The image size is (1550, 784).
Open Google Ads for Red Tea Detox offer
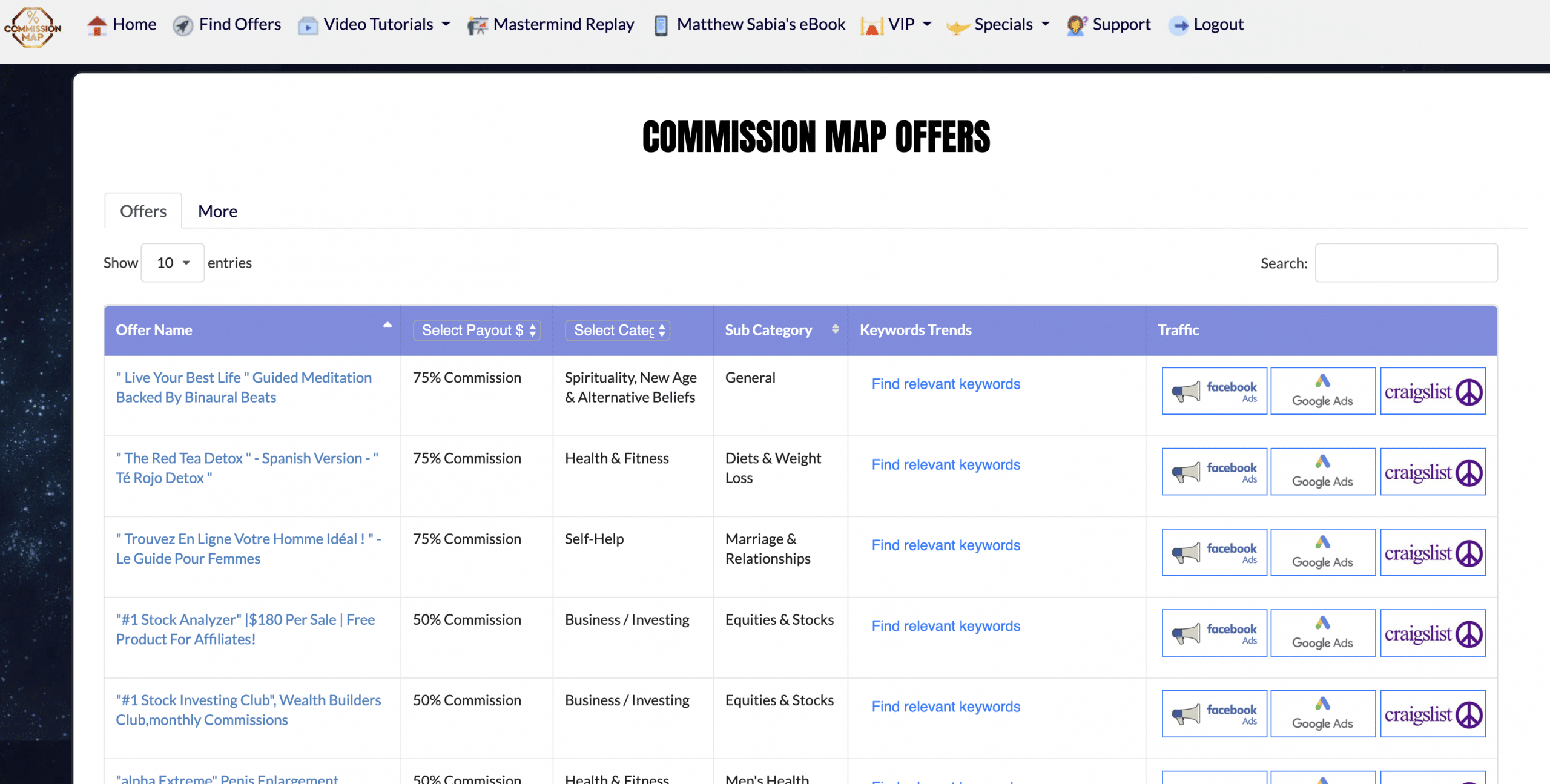[x=1323, y=472]
